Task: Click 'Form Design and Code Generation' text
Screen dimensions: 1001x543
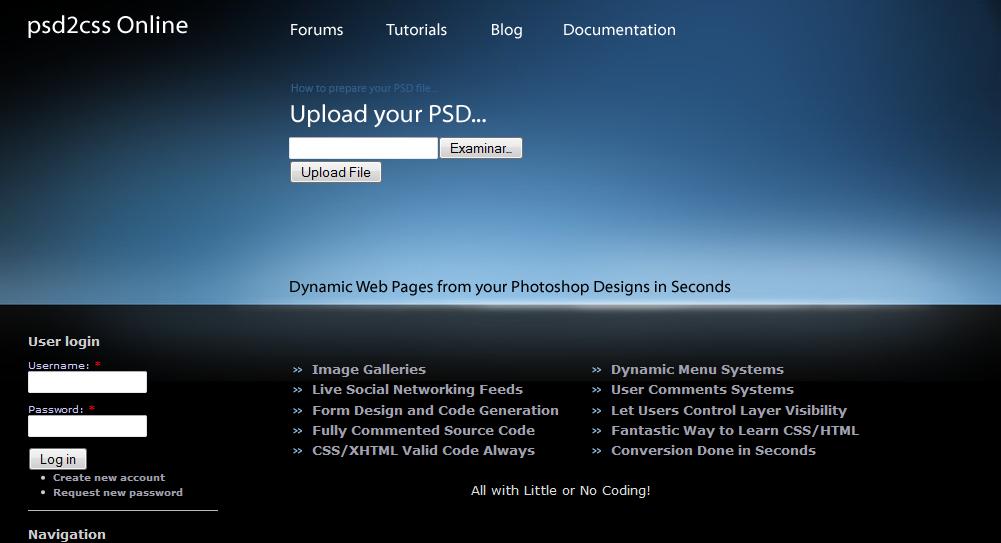Action: coord(435,410)
